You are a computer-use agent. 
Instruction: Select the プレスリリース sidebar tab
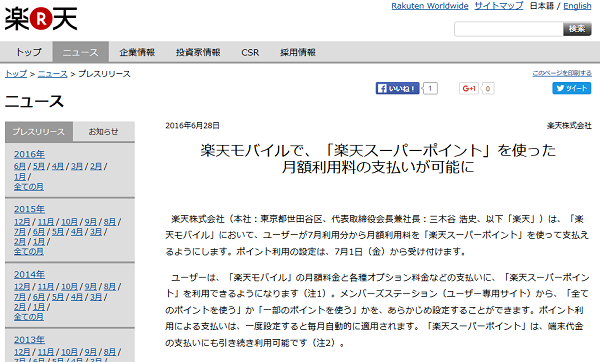39,132
